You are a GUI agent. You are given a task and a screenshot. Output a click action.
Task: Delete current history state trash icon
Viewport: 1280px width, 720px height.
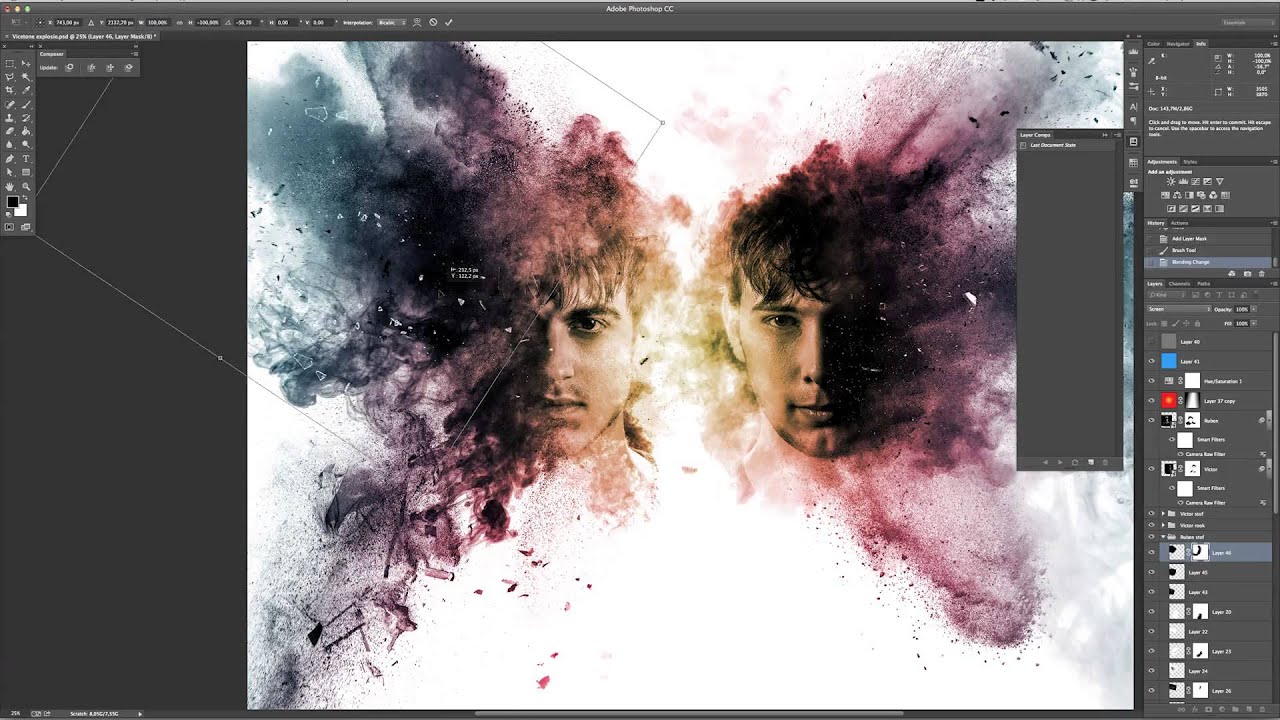(1261, 273)
